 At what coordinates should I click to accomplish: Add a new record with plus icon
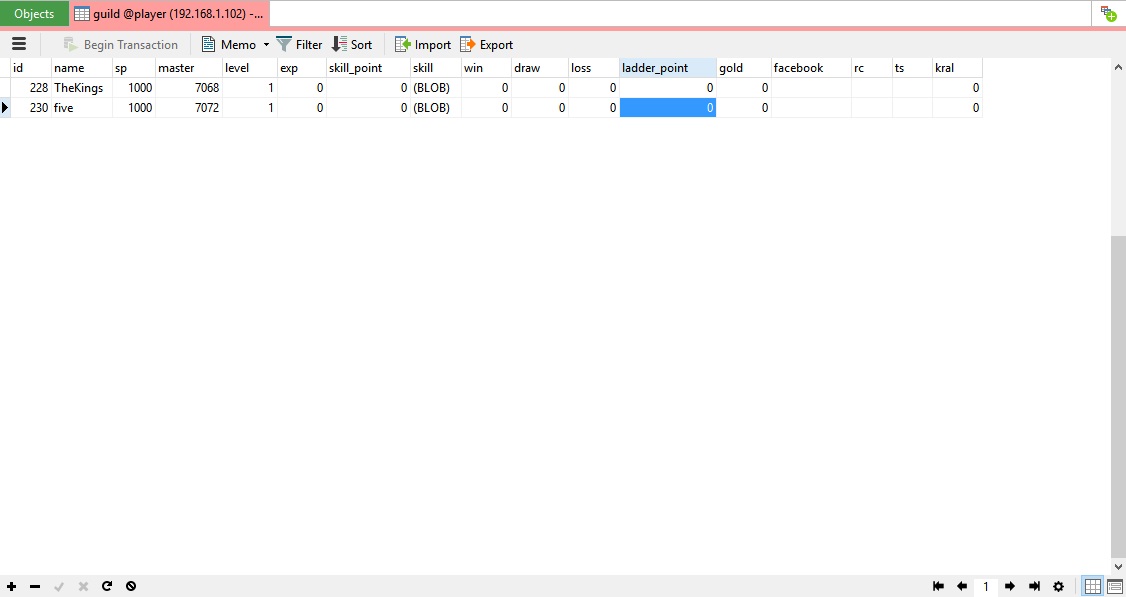11,586
